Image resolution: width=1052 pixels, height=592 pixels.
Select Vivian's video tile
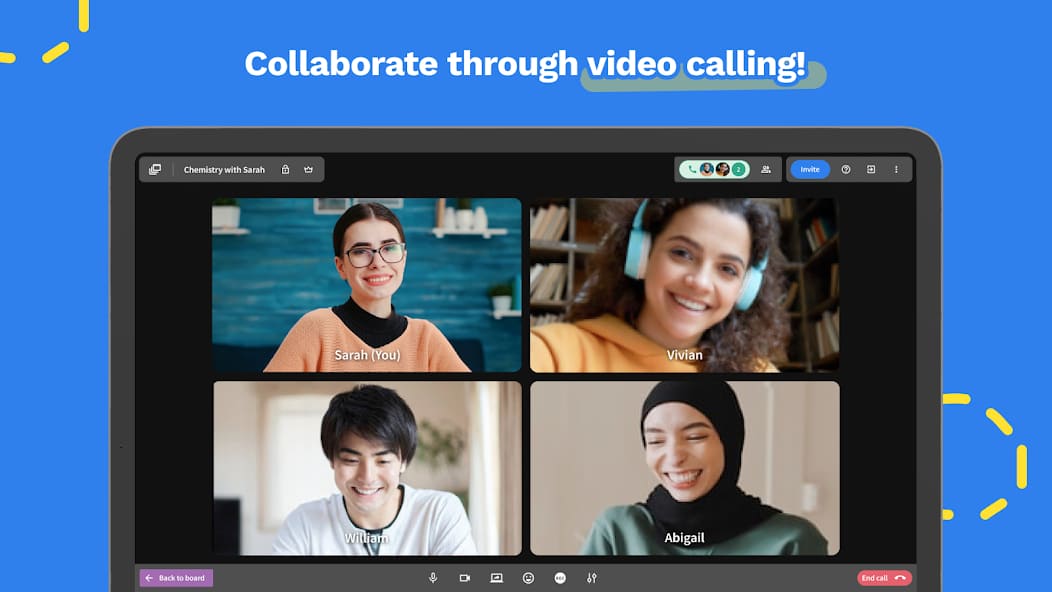pos(684,285)
